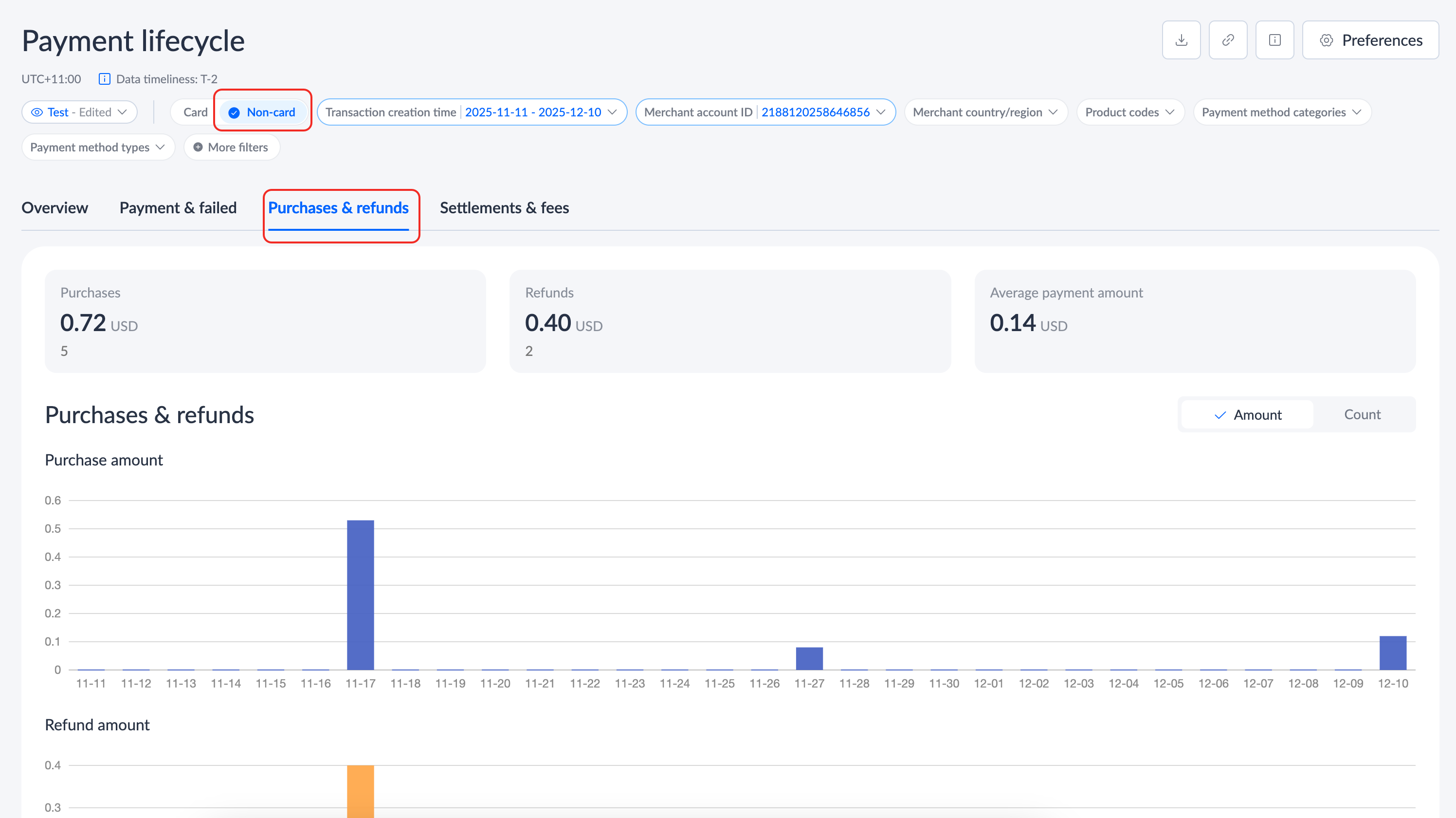This screenshot has height=818, width=1456.
Task: Open the Transaction creation time date range
Action: (472, 112)
